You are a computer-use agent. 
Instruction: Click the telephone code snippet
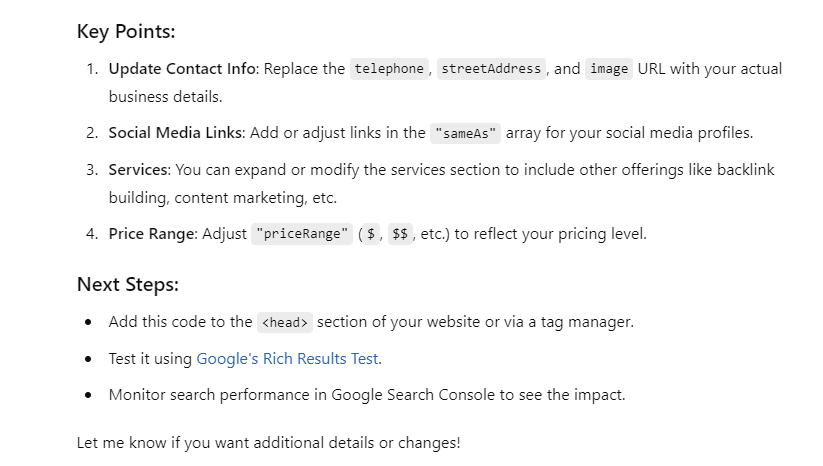389,69
